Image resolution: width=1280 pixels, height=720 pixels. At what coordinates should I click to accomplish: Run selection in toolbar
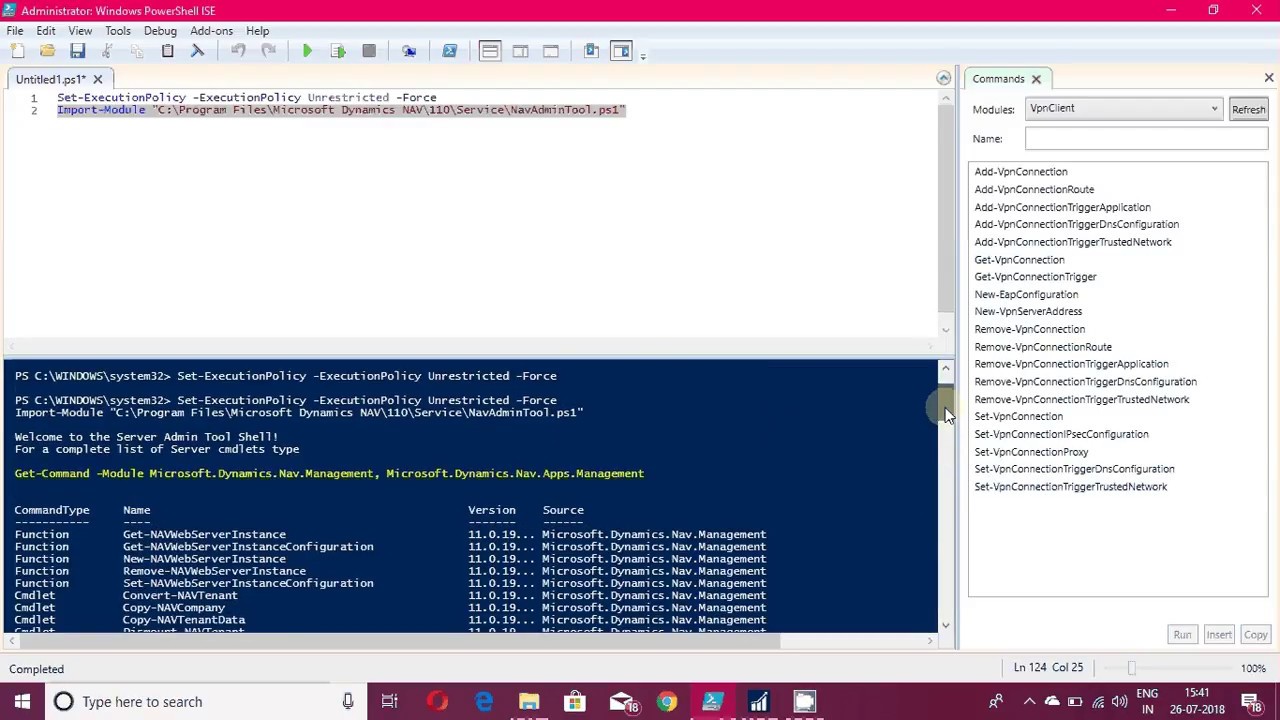pyautogui.click(x=338, y=51)
